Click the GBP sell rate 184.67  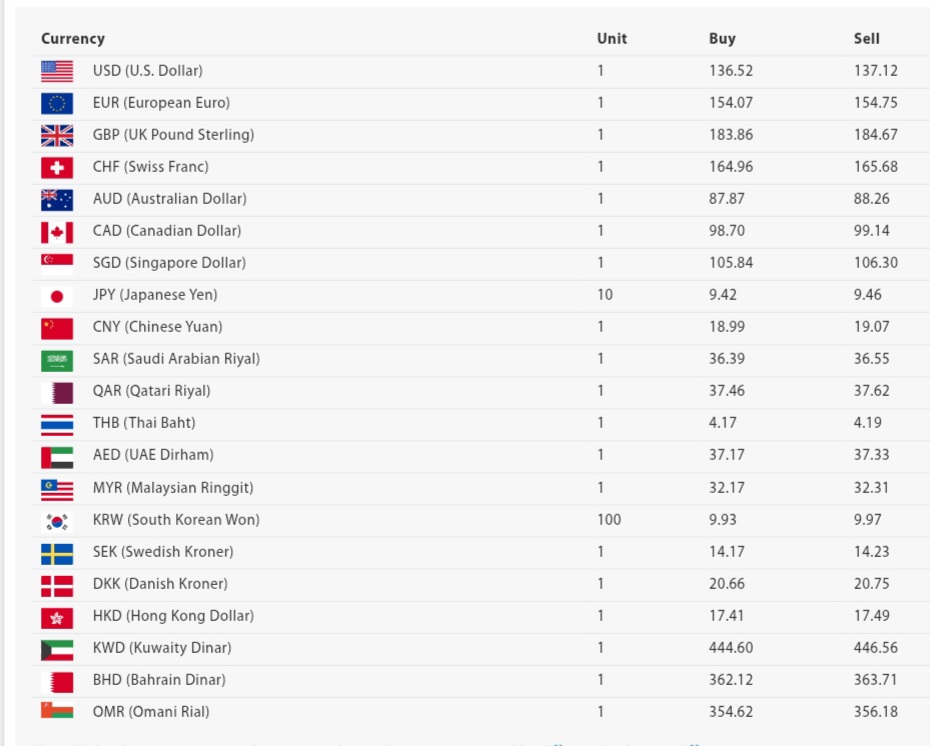tap(876, 135)
